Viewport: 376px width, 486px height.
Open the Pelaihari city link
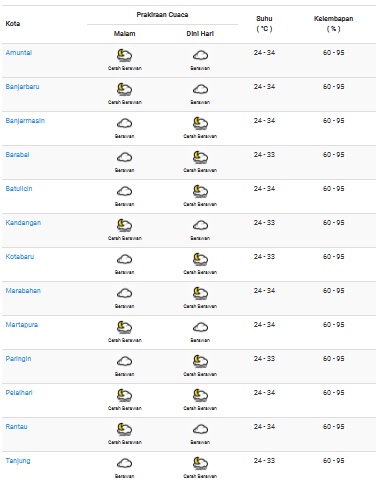(19, 393)
